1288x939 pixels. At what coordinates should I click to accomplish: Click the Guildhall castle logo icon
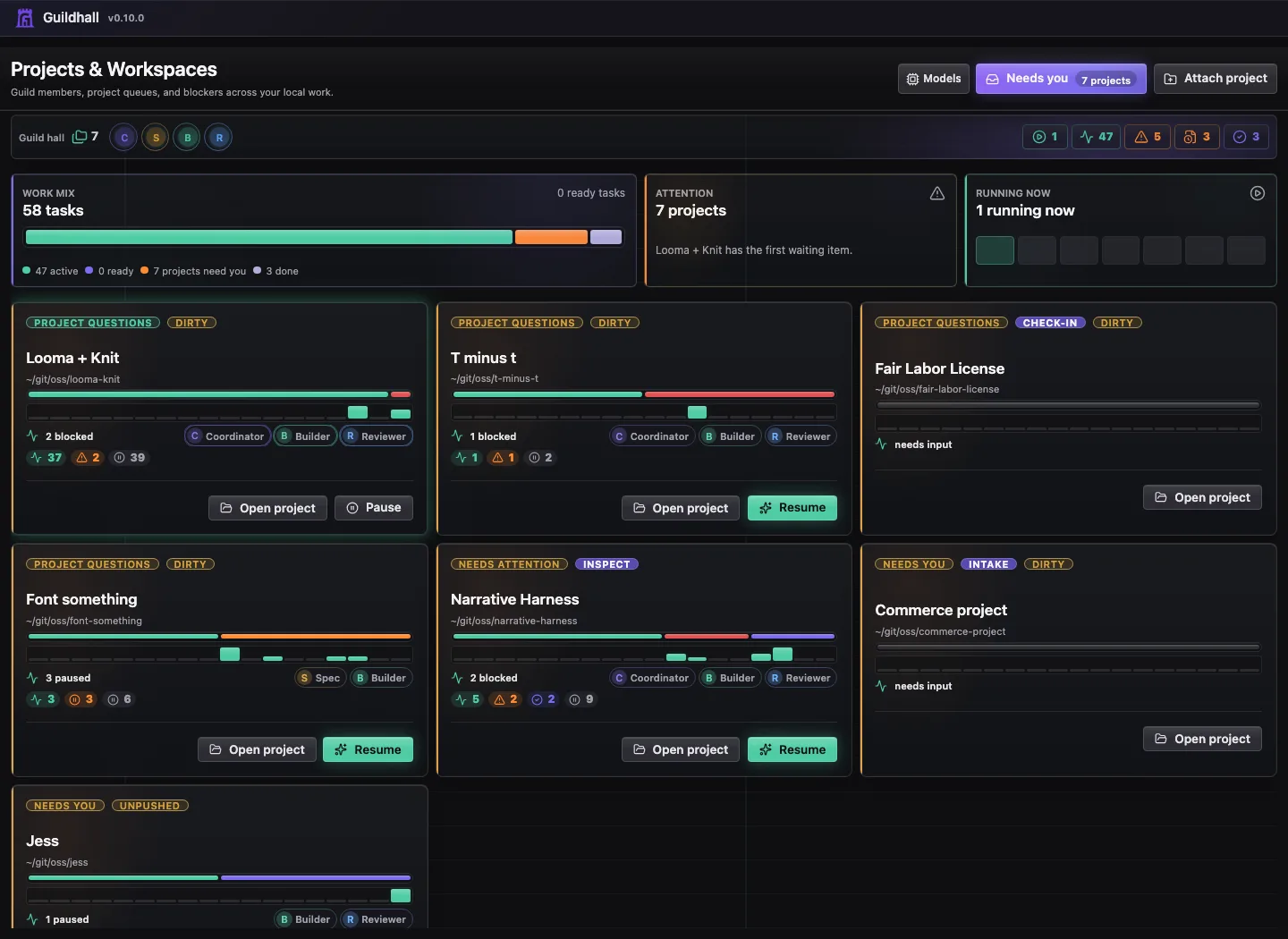click(25, 18)
